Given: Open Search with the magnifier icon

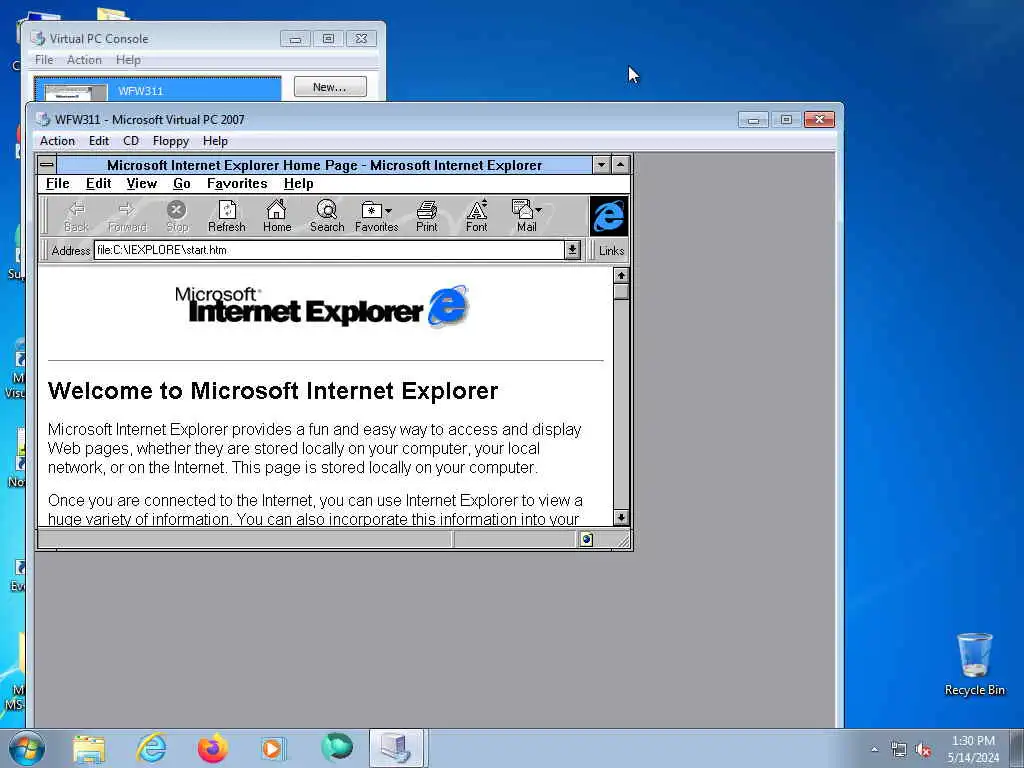Looking at the screenshot, I should pos(327,216).
